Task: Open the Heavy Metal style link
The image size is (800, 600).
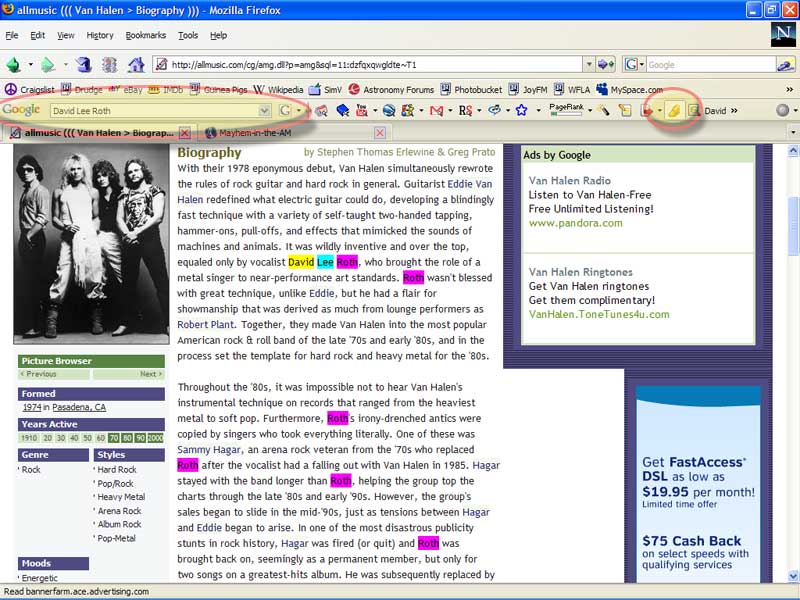Action: 120,497
